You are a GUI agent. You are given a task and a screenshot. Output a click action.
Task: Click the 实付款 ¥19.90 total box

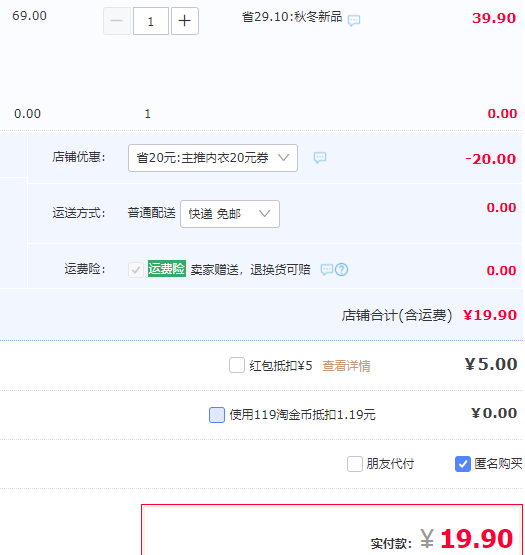pos(332,530)
